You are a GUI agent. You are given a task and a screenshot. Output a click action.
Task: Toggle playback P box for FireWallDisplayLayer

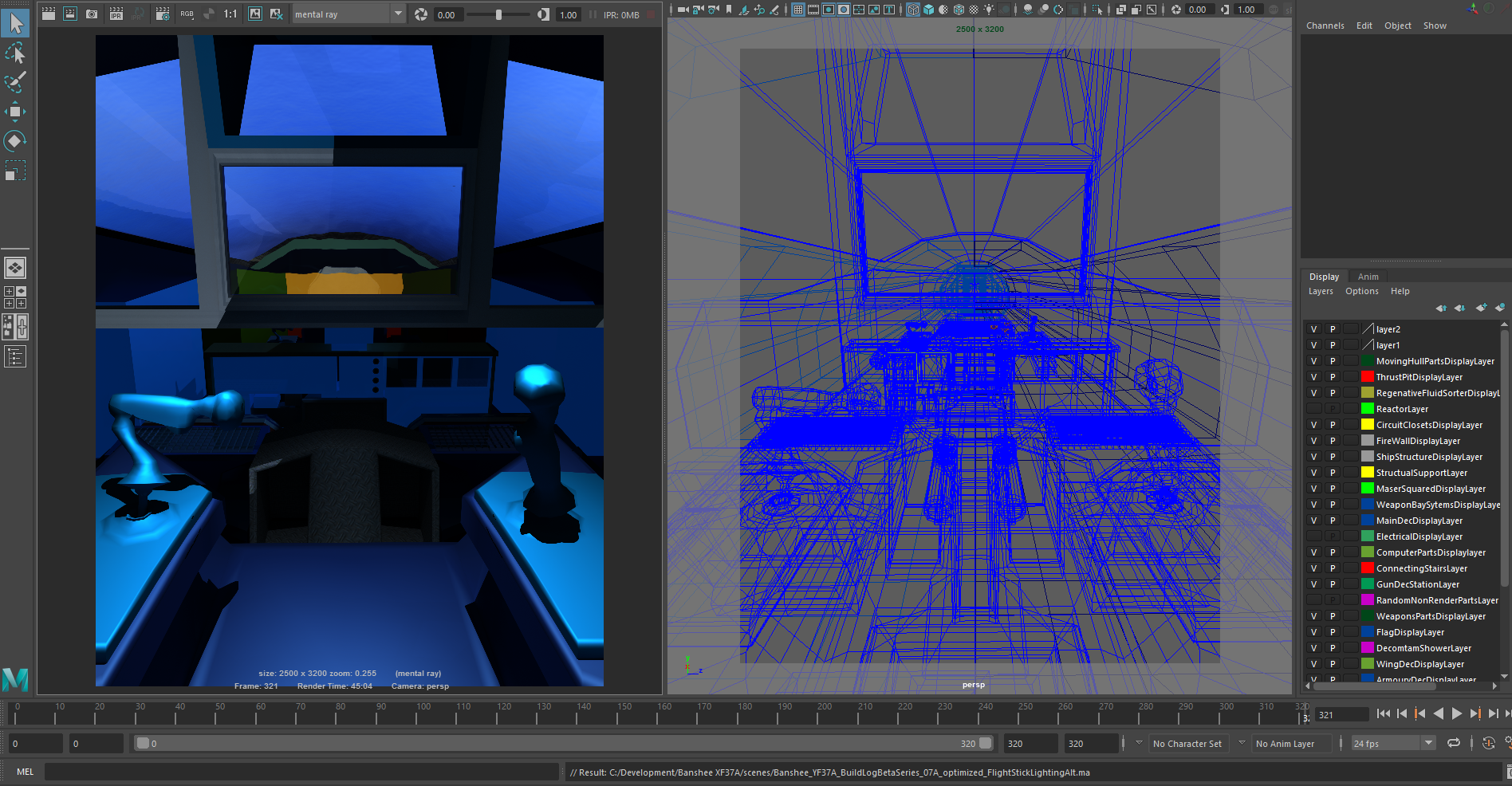tap(1332, 441)
